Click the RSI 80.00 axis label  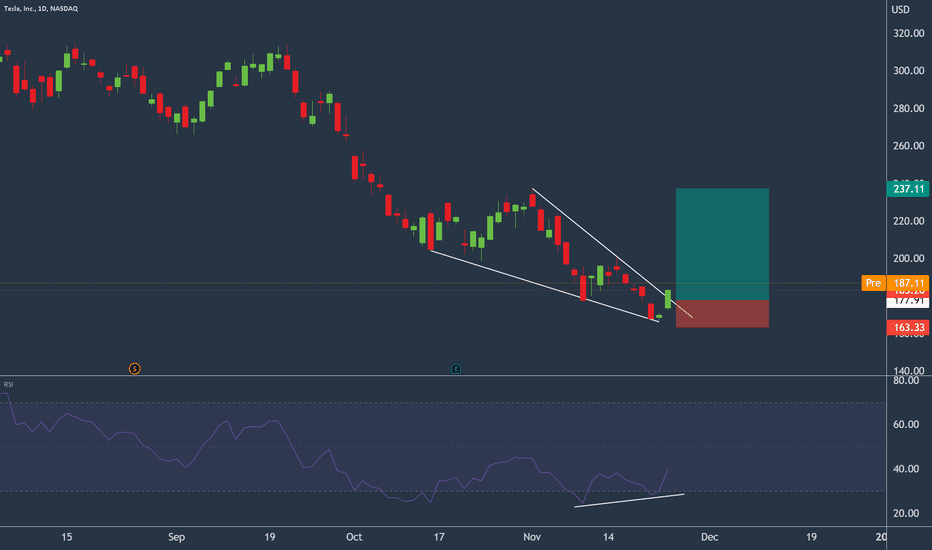click(906, 380)
